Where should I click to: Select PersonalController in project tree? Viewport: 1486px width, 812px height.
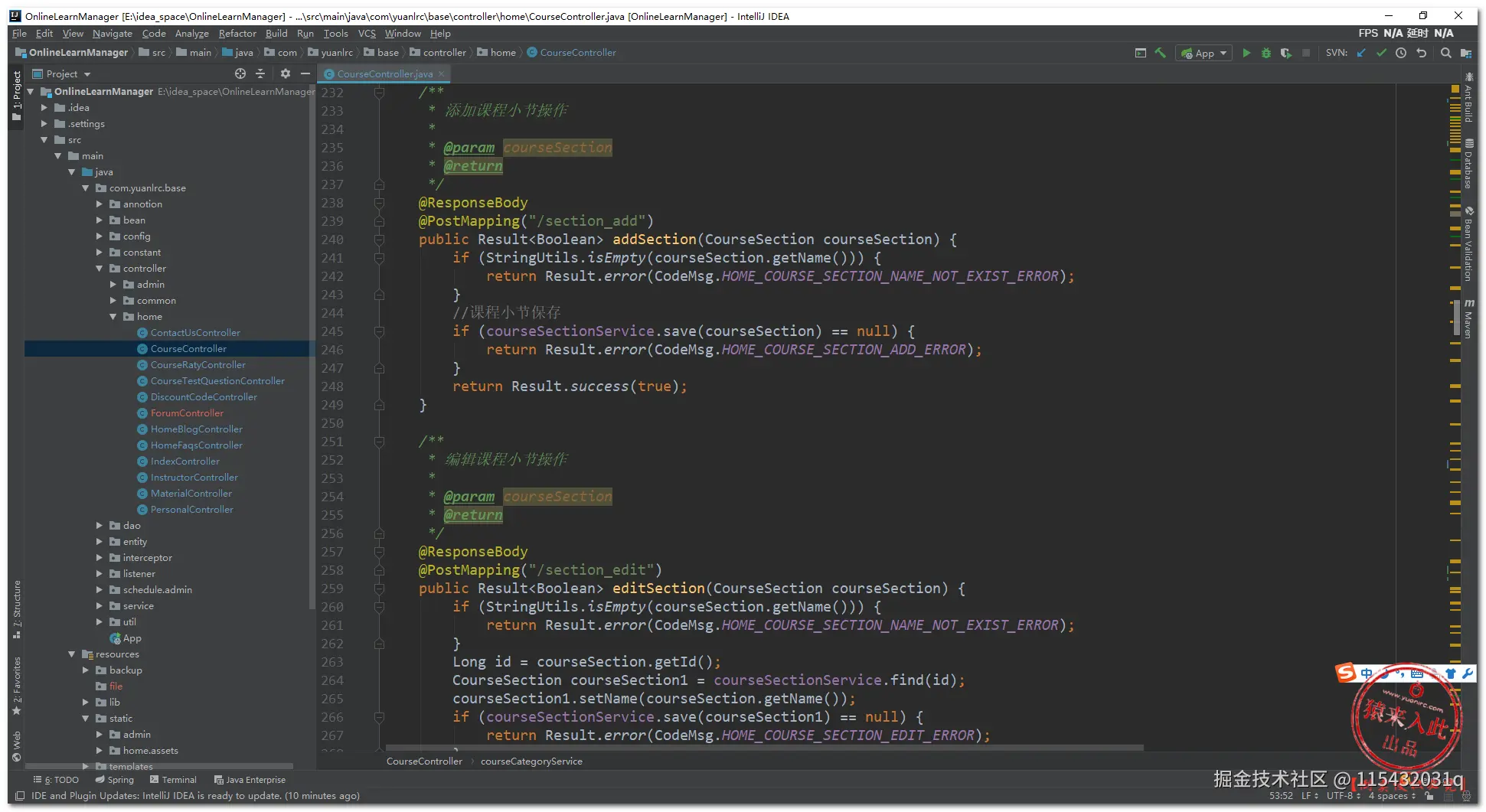point(191,510)
